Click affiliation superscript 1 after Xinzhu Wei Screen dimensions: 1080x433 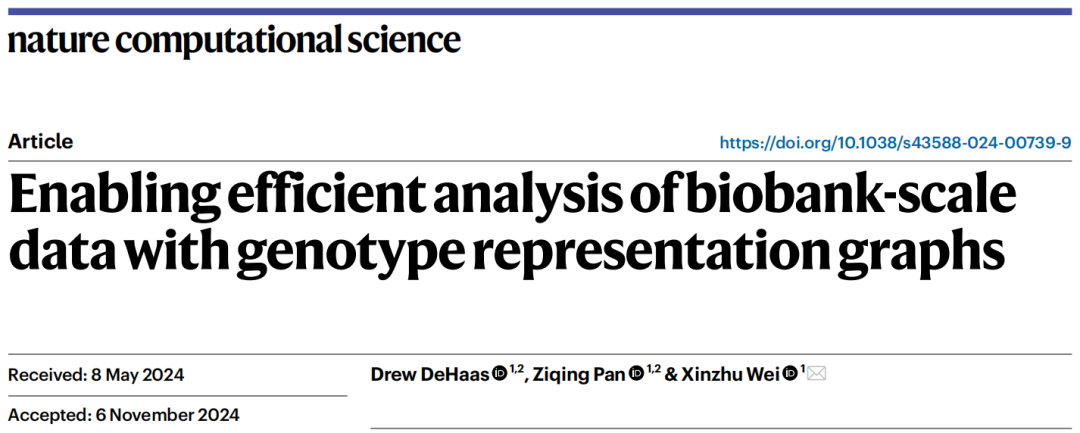(802, 370)
